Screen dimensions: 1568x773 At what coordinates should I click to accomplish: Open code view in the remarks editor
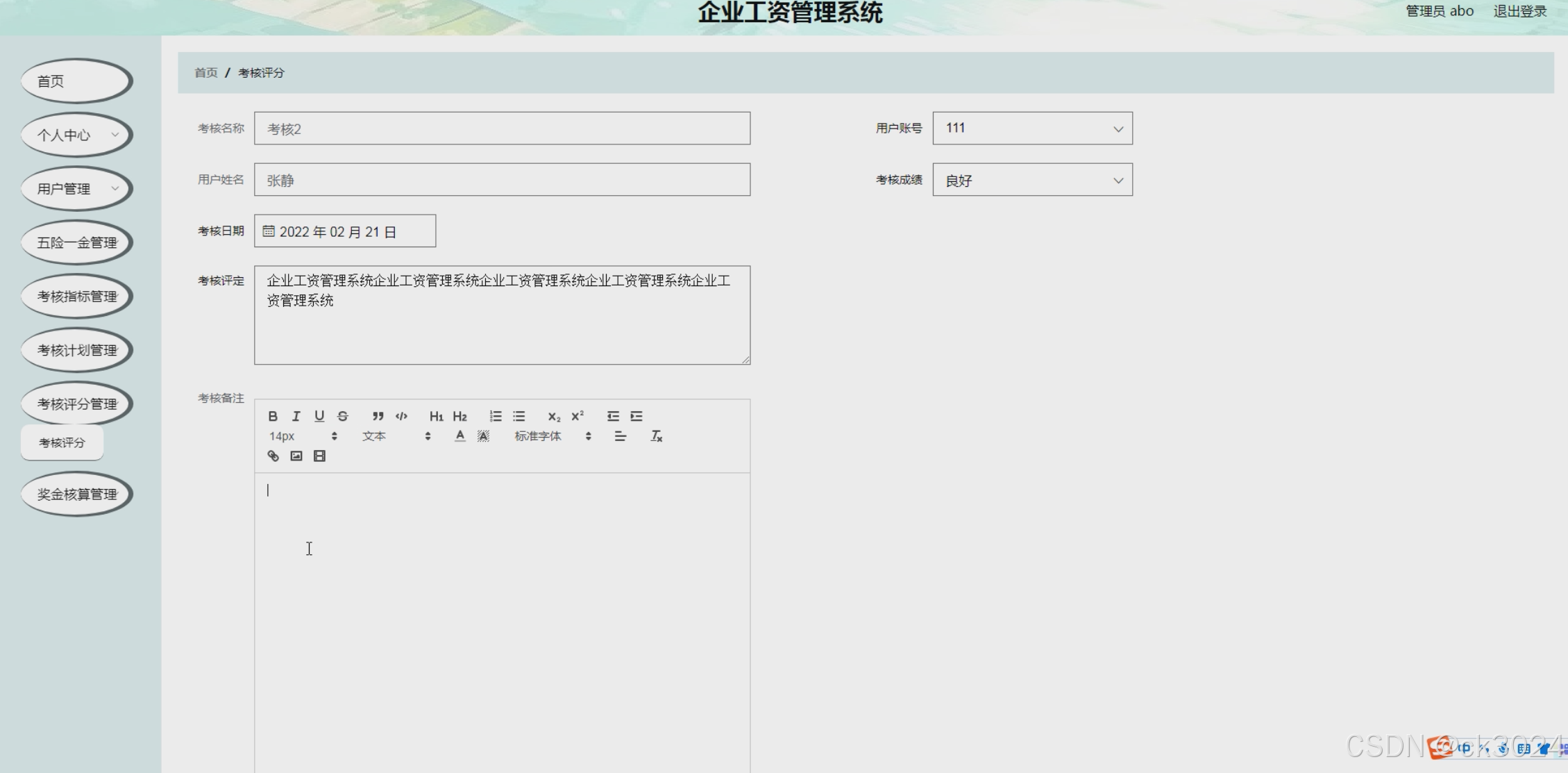click(401, 415)
